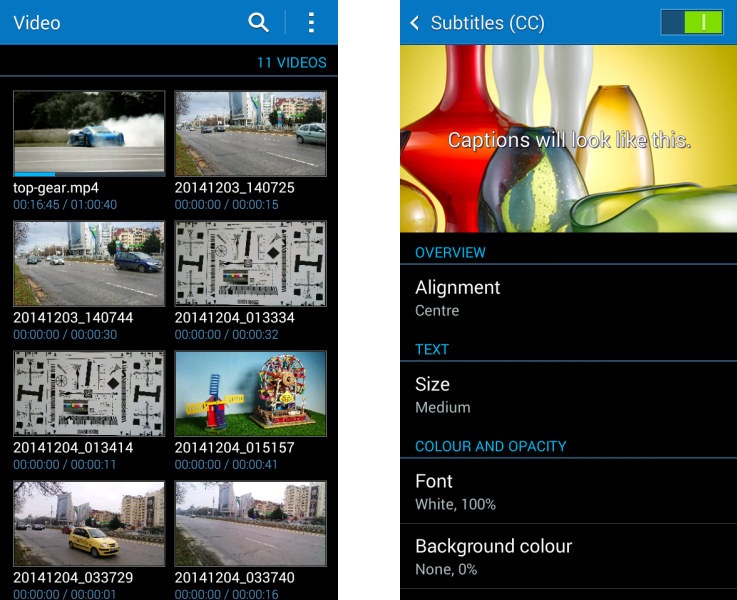This screenshot has height=600, width=737.
Task: Click the duration 00:00:00 / 00:00:11
Action: click(64, 465)
